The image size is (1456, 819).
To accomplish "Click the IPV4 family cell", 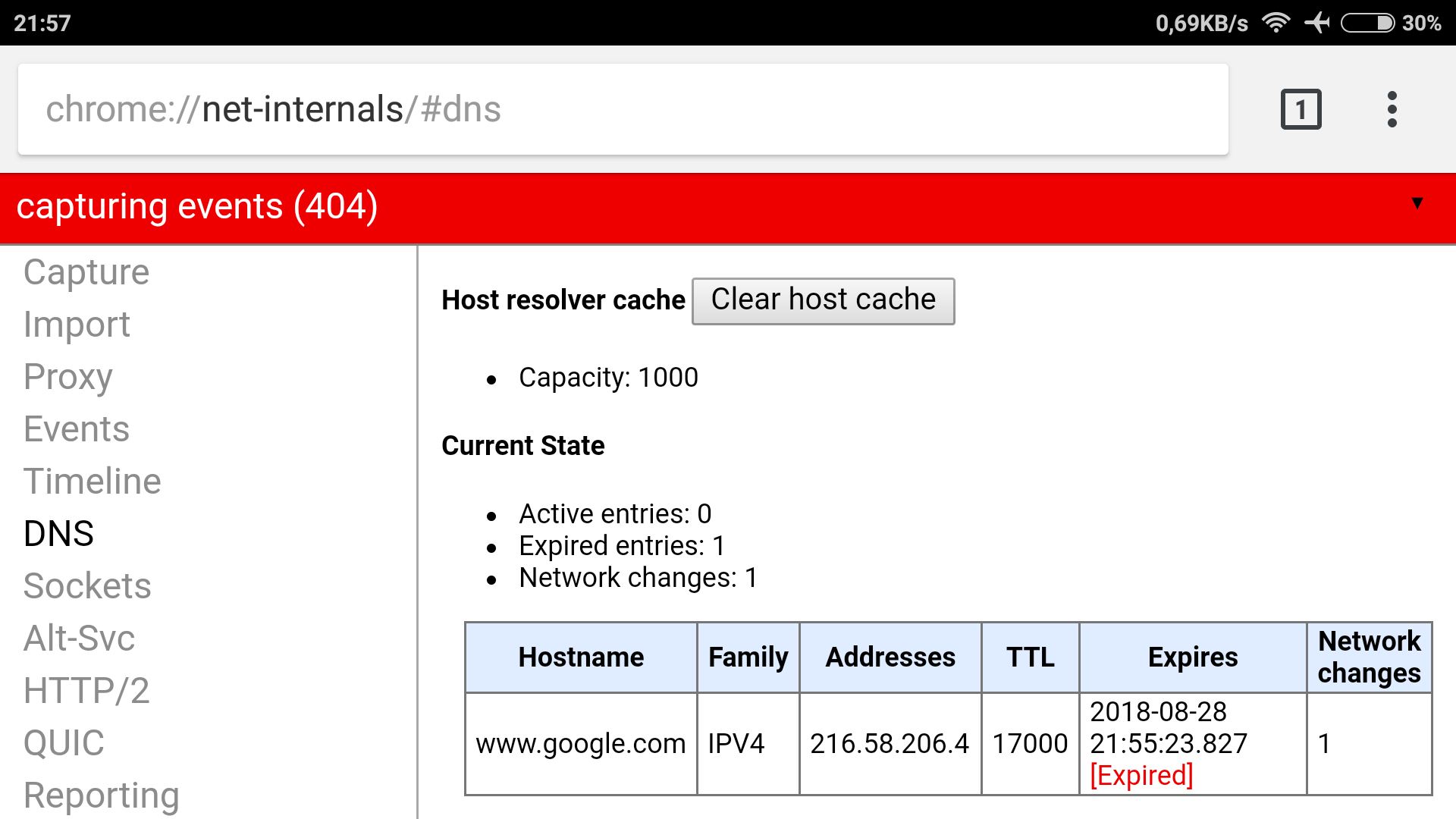I will [748, 744].
